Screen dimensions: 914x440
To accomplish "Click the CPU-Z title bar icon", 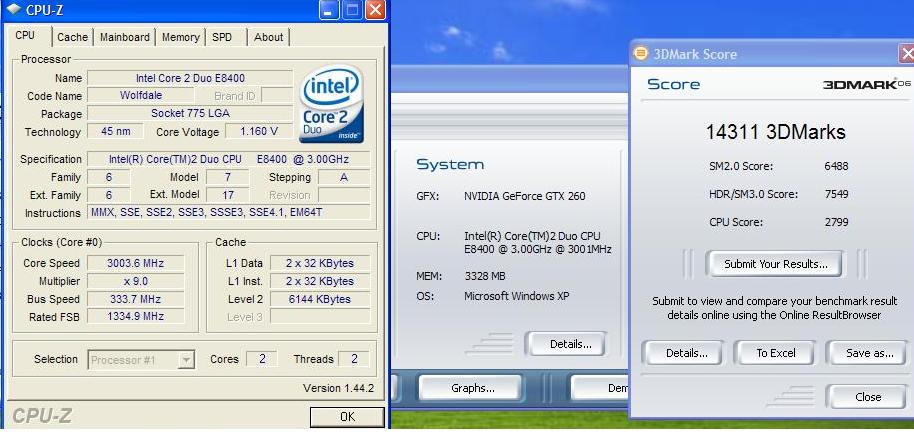I will tap(13, 11).
